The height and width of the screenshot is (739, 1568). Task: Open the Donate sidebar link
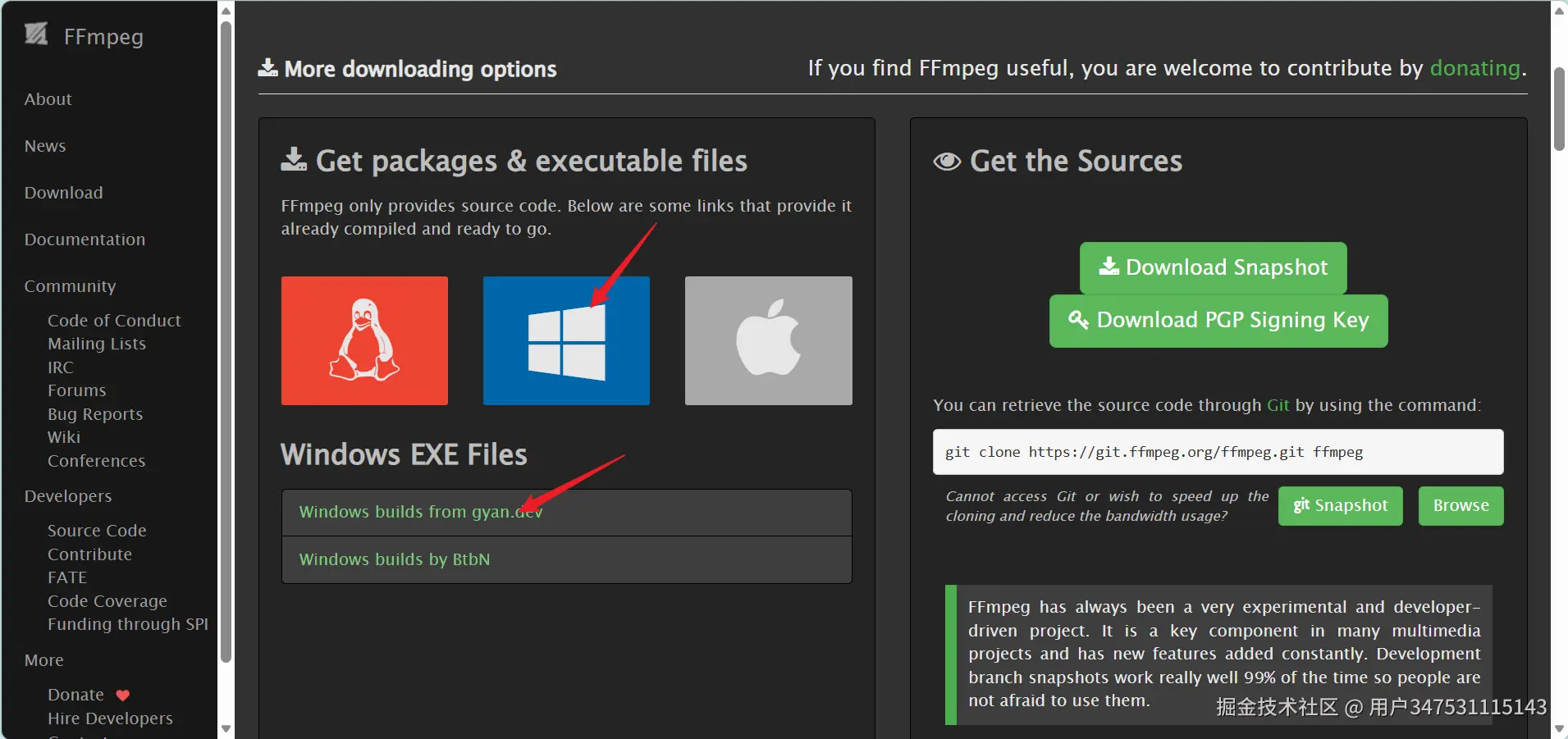[x=75, y=695]
